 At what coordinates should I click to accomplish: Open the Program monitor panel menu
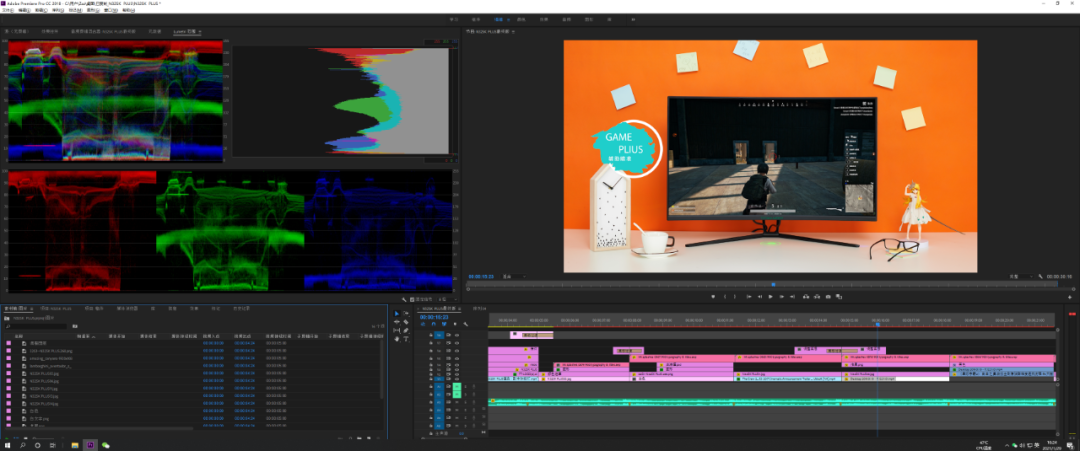(x=513, y=32)
